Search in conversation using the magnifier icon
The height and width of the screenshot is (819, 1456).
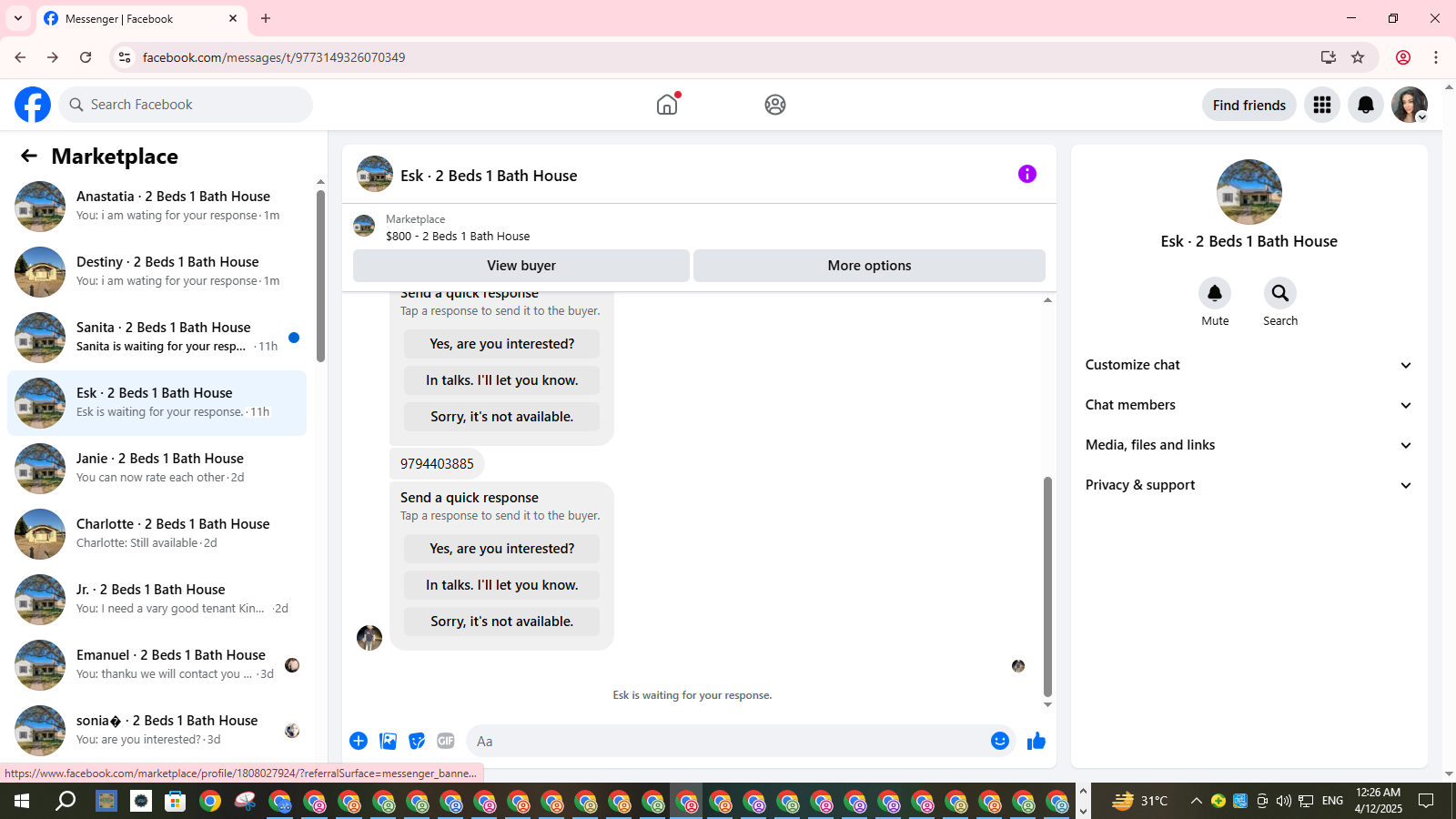[x=1280, y=293]
